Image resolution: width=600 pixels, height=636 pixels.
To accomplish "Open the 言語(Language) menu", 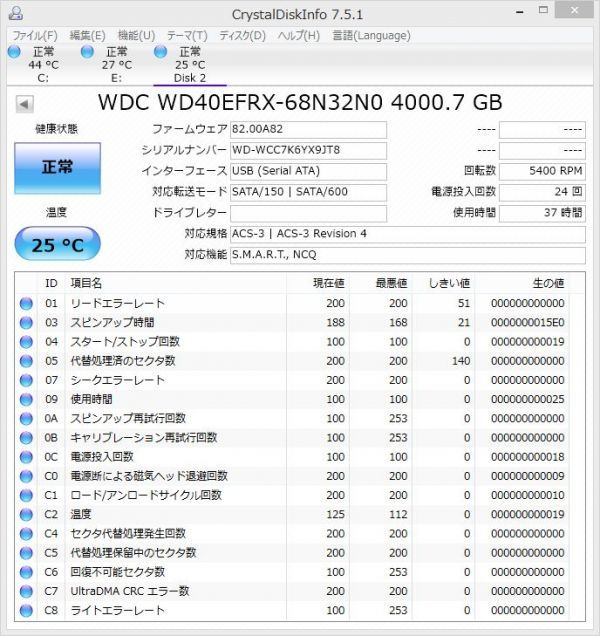I will (x=371, y=36).
